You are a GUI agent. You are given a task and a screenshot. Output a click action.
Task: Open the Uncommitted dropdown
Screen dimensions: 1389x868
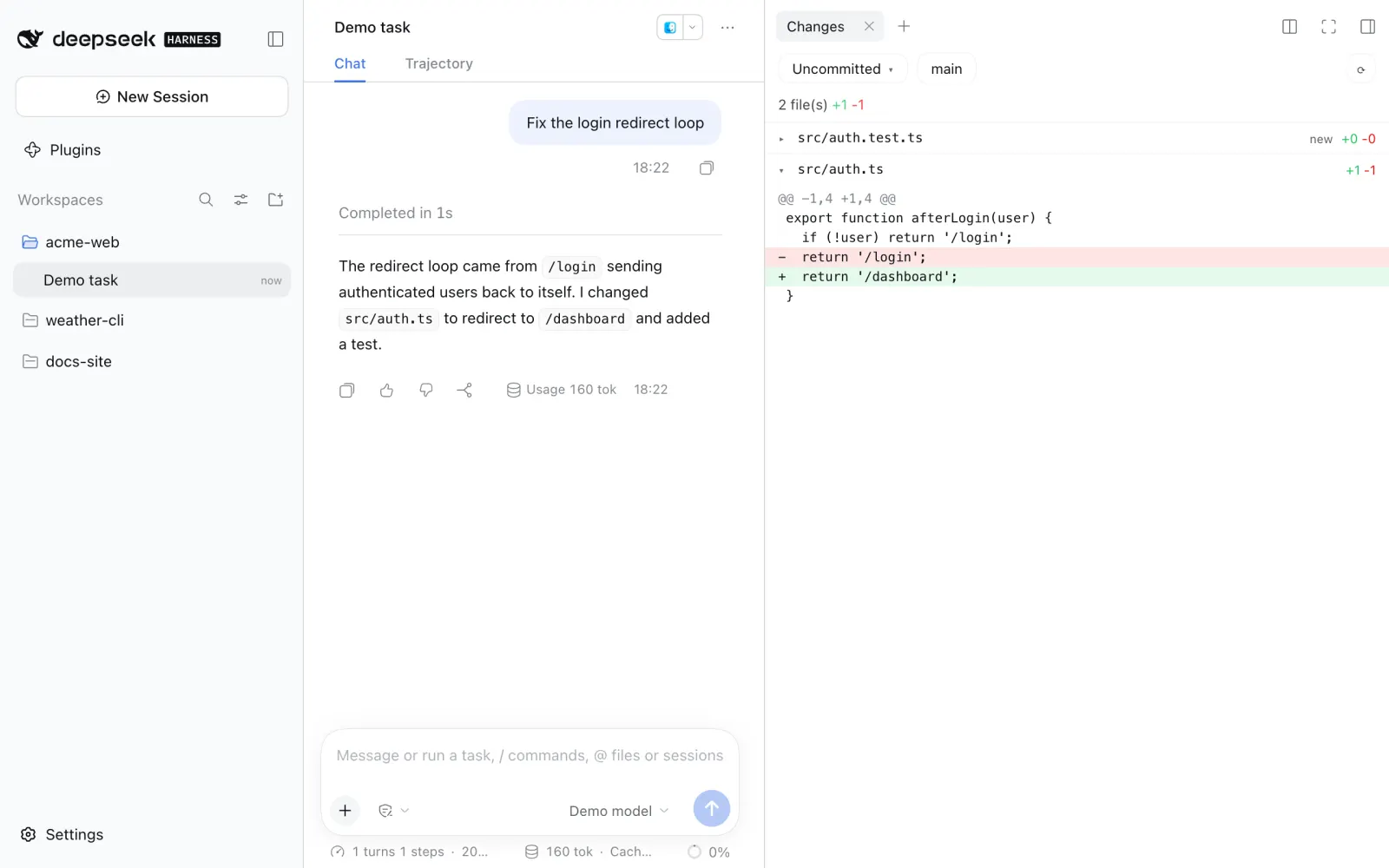pyautogui.click(x=842, y=69)
